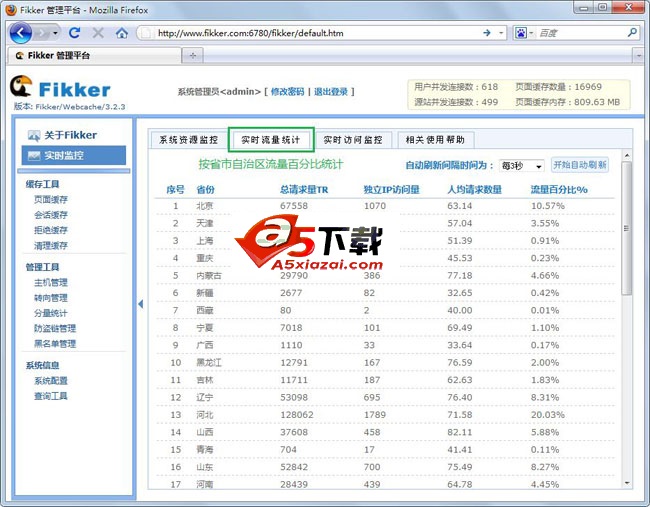Reload the page with refresh icon
Image resolution: width=650 pixels, height=507 pixels.
(75, 33)
